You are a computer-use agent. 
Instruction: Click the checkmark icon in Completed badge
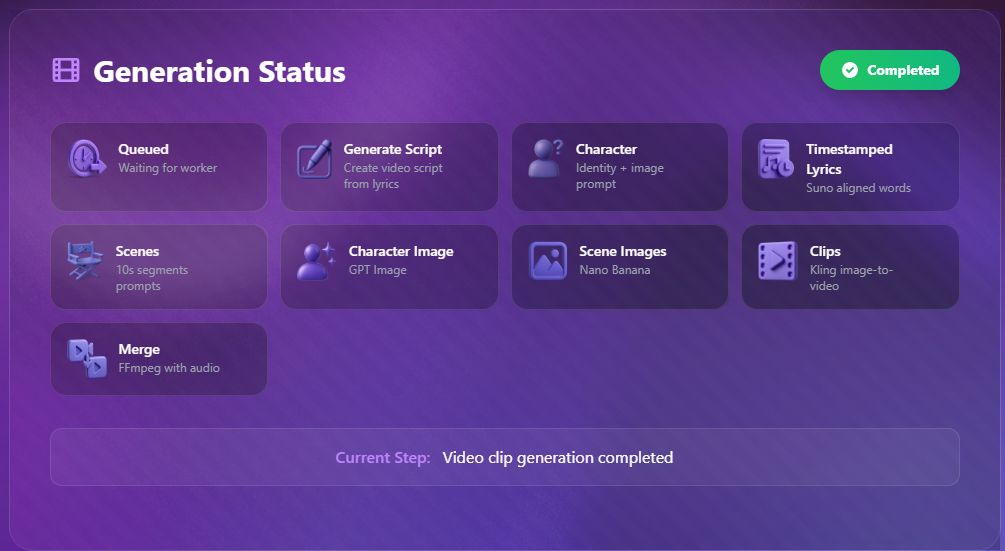(850, 70)
